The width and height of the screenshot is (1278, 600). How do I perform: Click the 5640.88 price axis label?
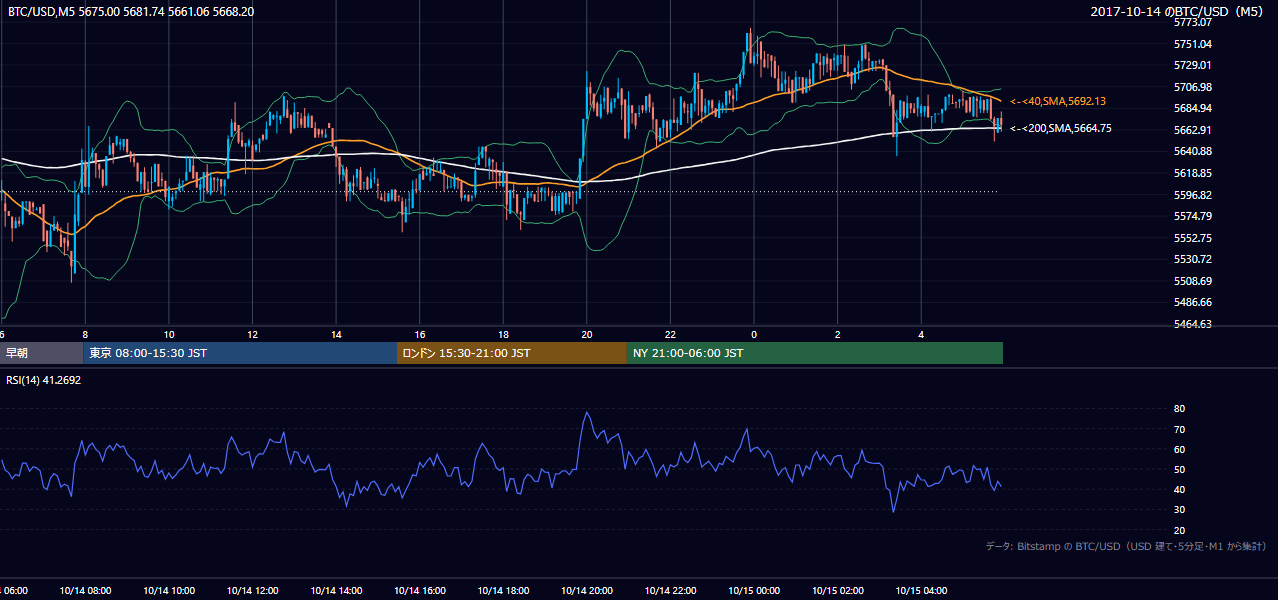1193,151
